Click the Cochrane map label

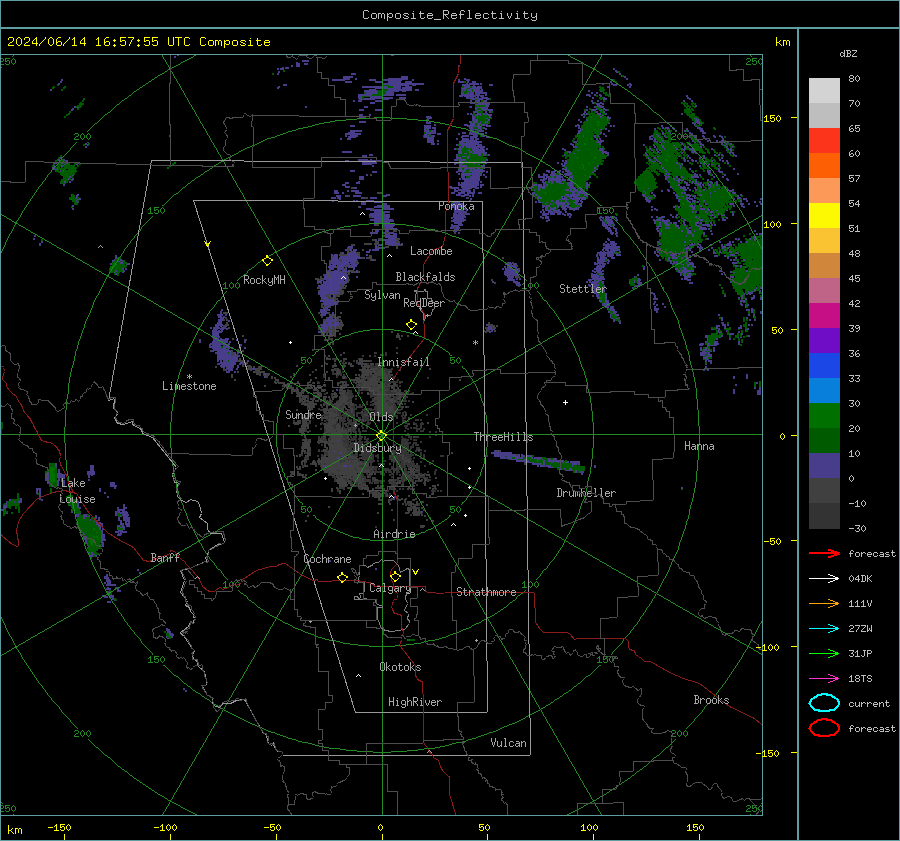(327, 559)
